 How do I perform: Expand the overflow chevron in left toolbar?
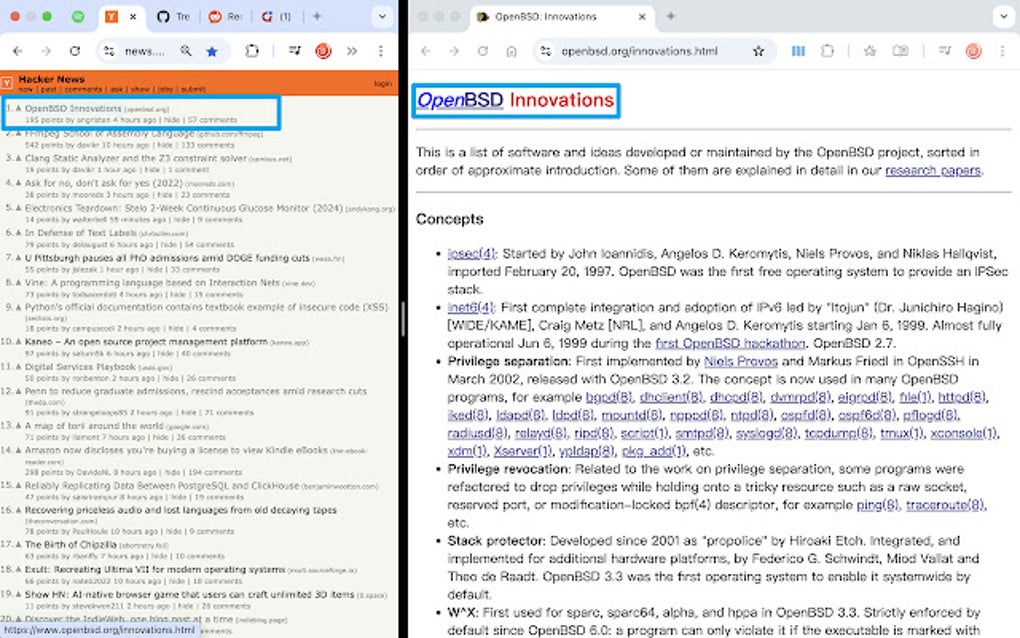[x=353, y=50]
